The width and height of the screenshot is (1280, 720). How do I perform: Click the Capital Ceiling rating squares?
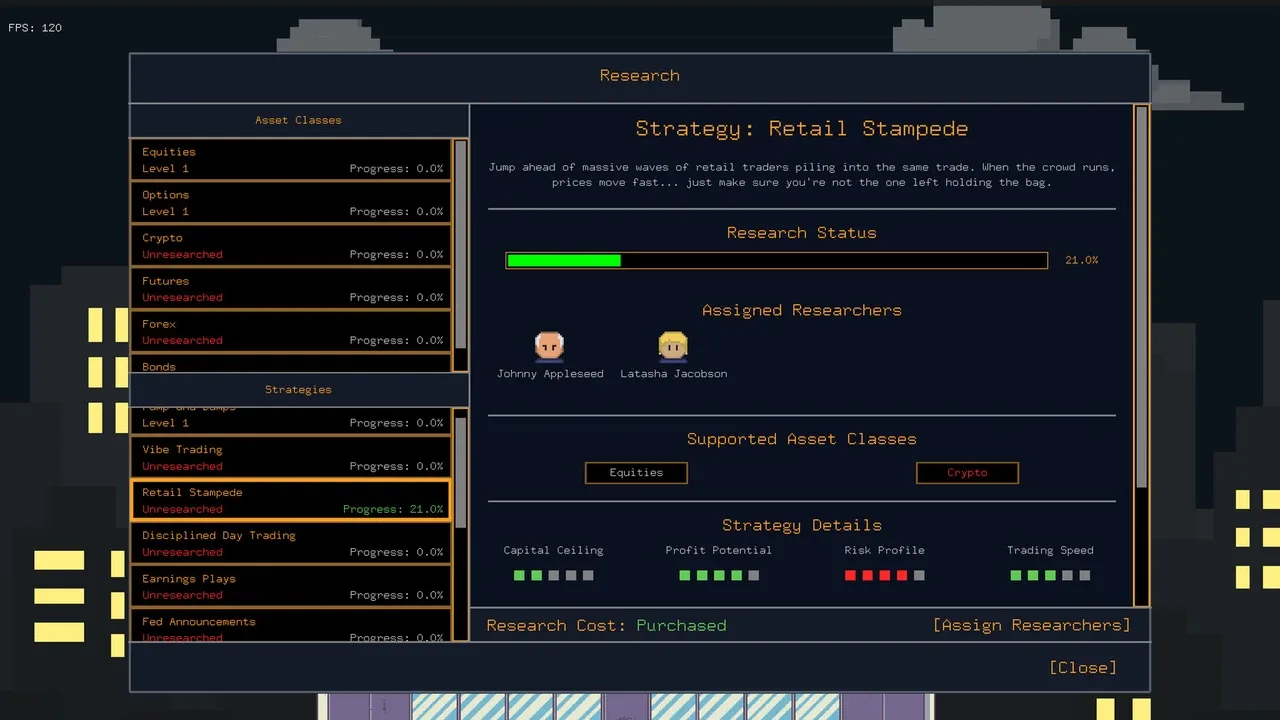554,575
